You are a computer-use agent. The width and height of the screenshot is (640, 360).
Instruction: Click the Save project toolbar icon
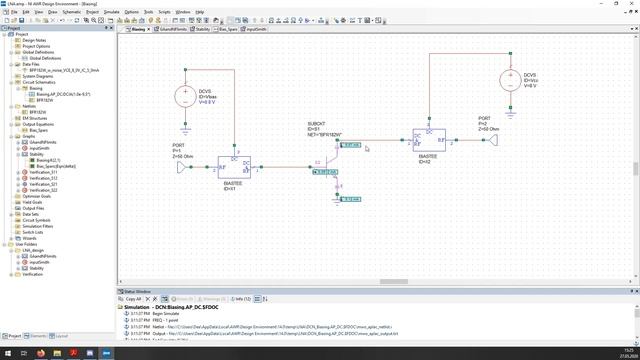coord(22,20)
